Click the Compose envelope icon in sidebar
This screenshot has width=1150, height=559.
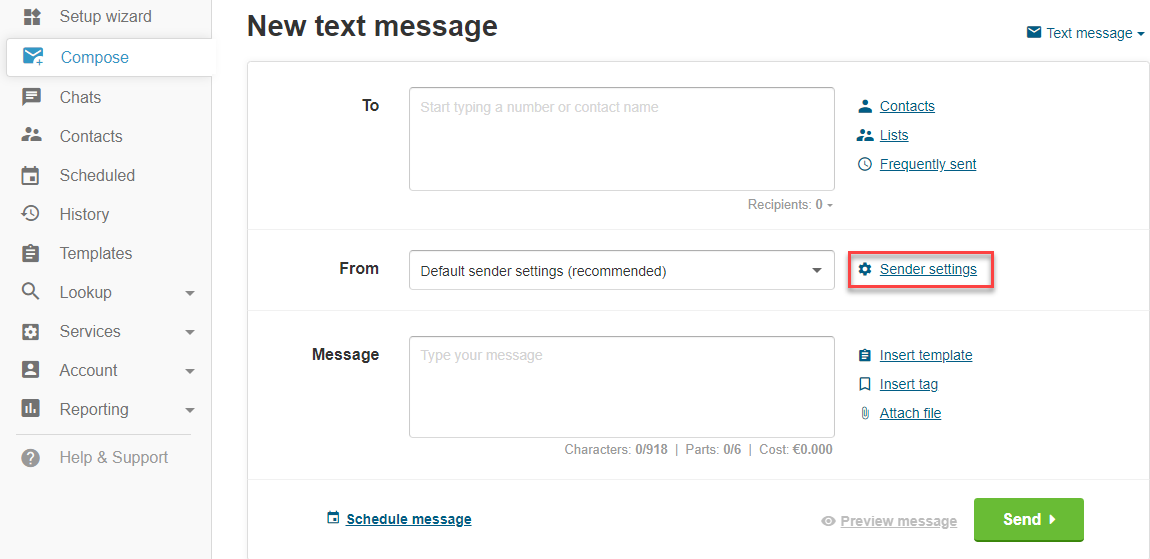click(x=33, y=57)
